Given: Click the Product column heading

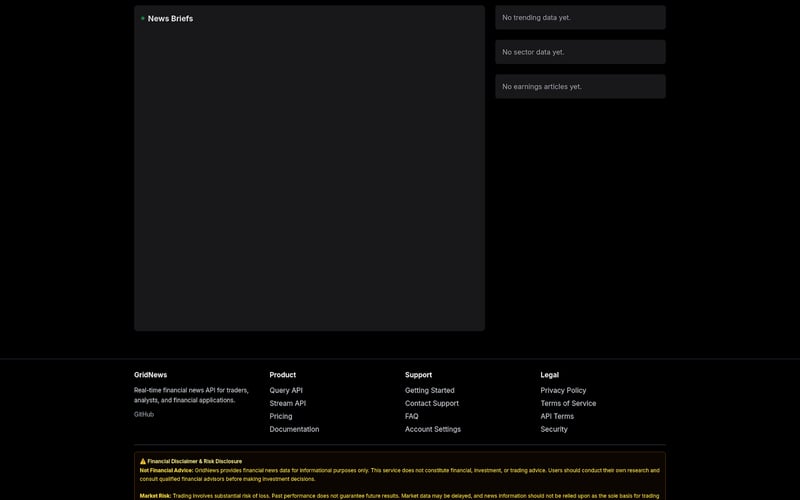Looking at the screenshot, I should [x=283, y=374].
